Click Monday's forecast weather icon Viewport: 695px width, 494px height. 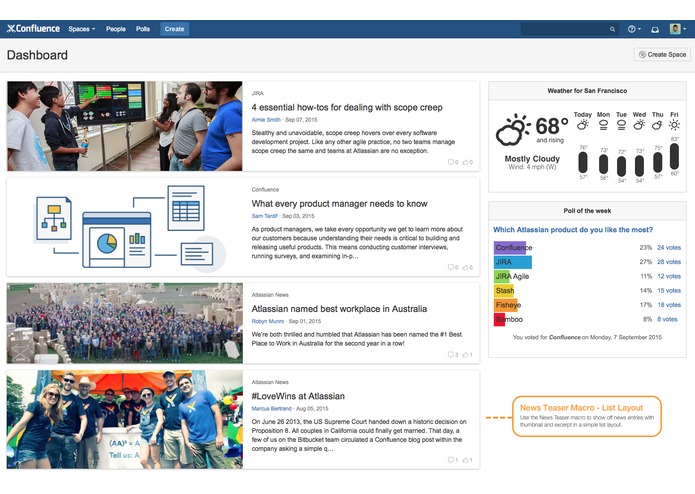click(603, 125)
